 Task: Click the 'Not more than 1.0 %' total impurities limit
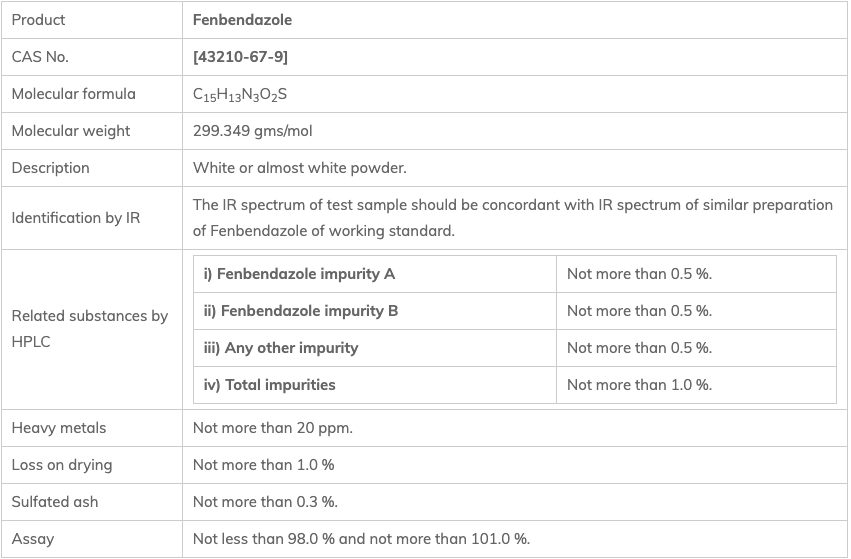click(639, 384)
